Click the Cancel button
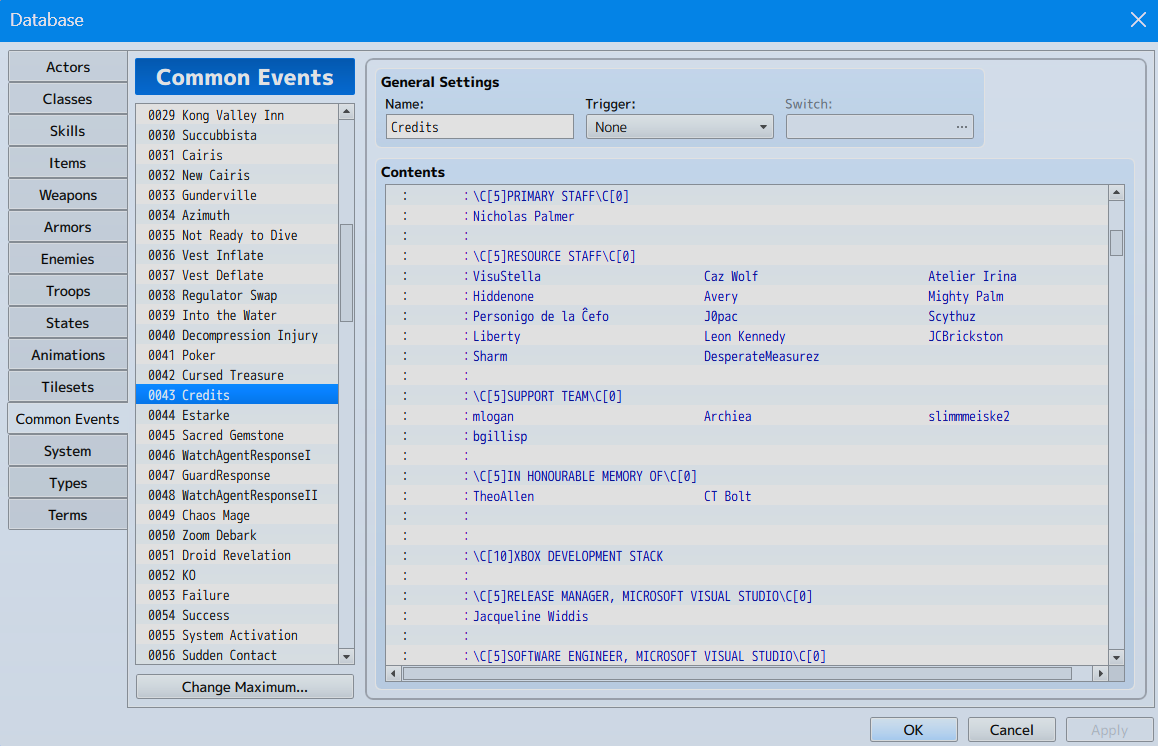The width and height of the screenshot is (1158, 746). (1011, 730)
